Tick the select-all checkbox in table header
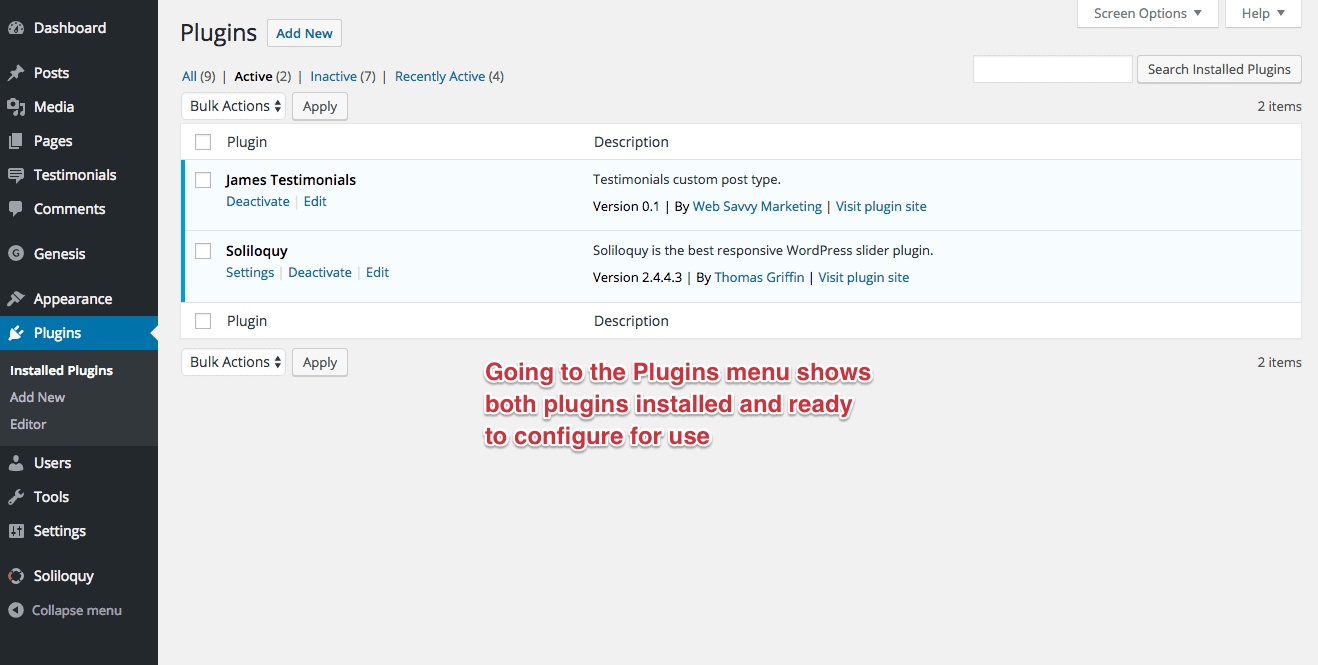Screen dimensions: 1318x665 [x=203, y=142]
